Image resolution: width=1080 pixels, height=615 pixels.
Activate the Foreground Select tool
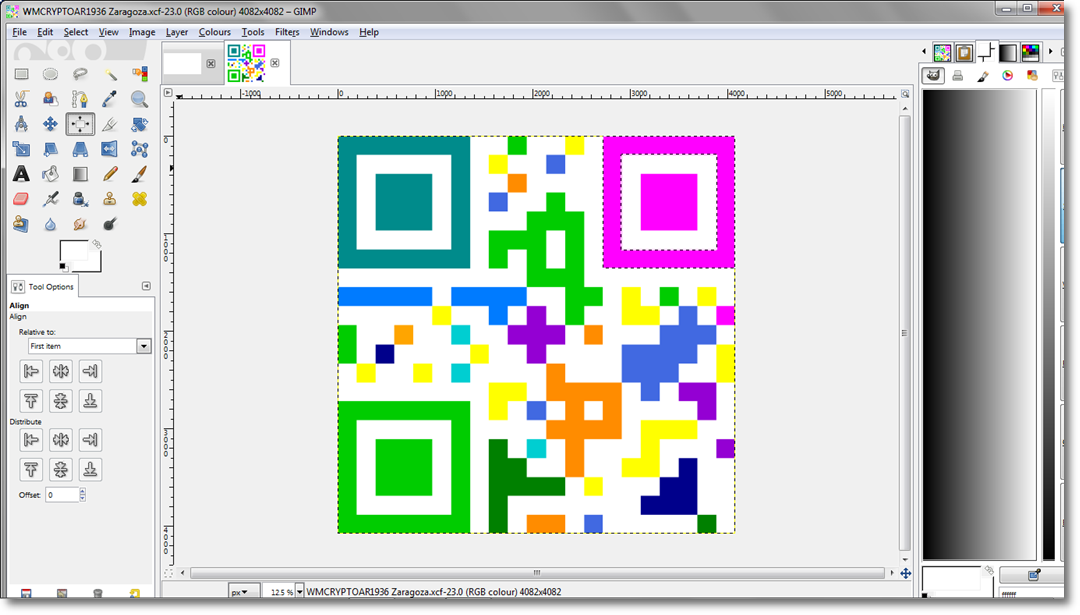pyautogui.click(x=50, y=99)
